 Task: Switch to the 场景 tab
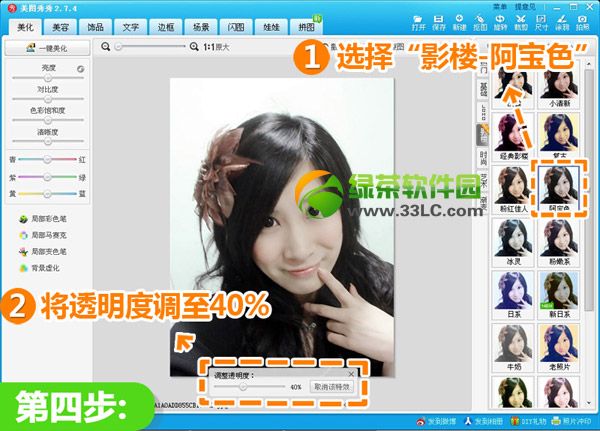[201, 27]
